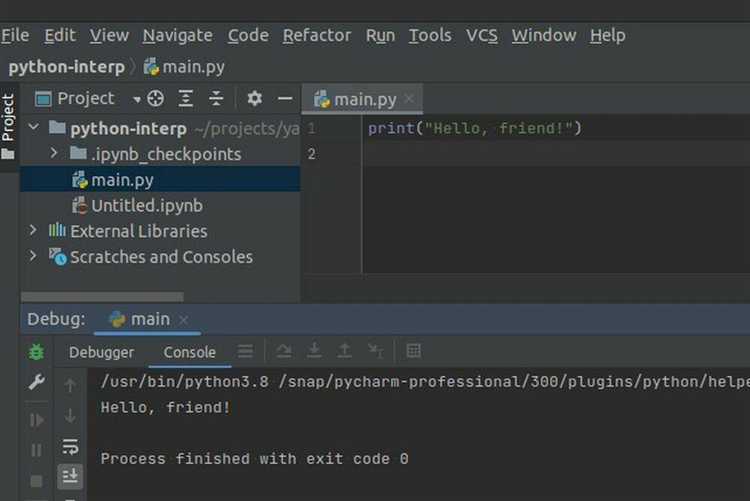Click the Expand All icon in Project panel
This screenshot has height=501, width=750.
[x=186, y=98]
